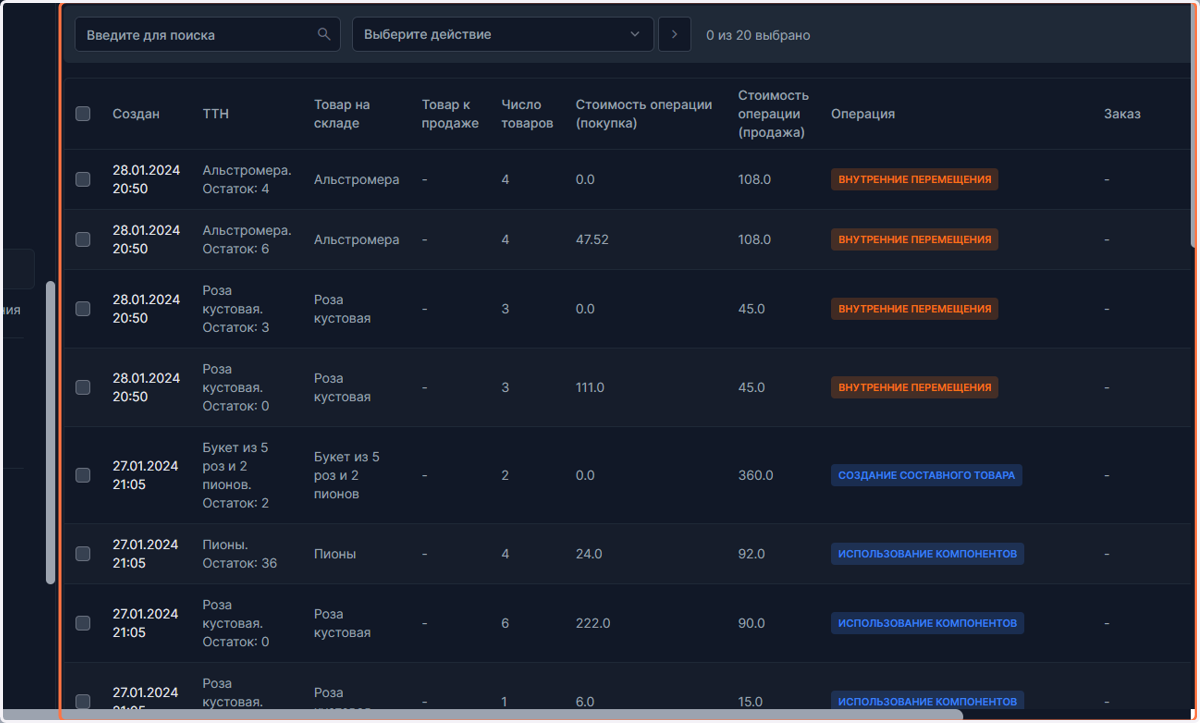1200x723 pixels.
Task: Click the ТТН link "Альстромера. Остаток: 4"
Action: point(247,179)
